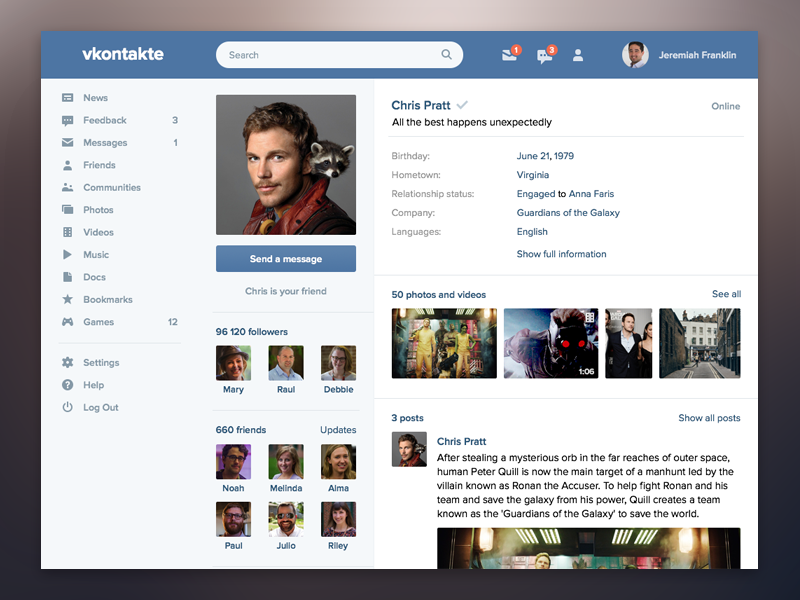Viewport: 800px width, 600px height.
Task: Click the Videos film icon
Action: click(x=67, y=232)
